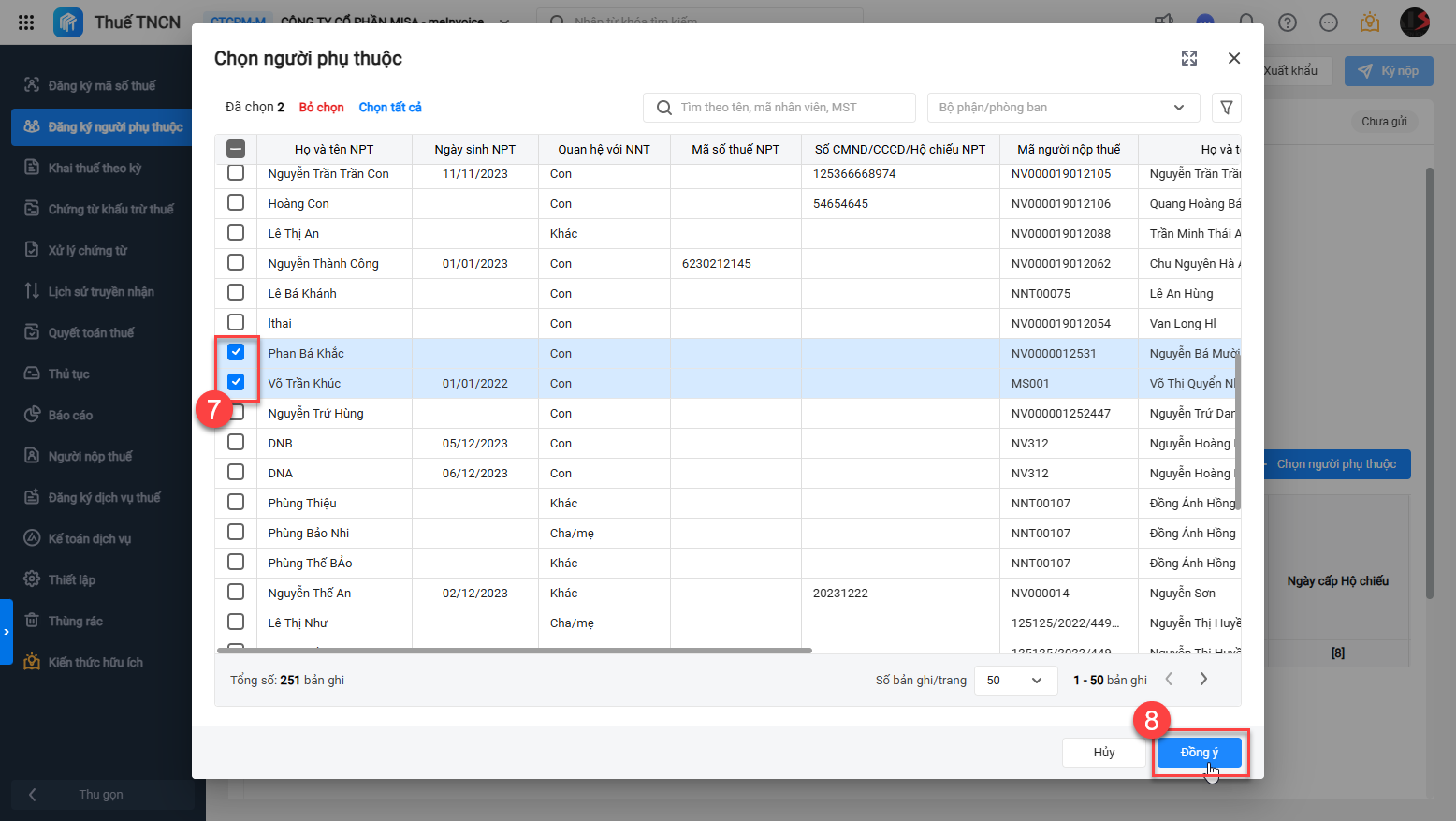Click the Quyết toán thuế icon
1456x821 pixels.
point(32,332)
